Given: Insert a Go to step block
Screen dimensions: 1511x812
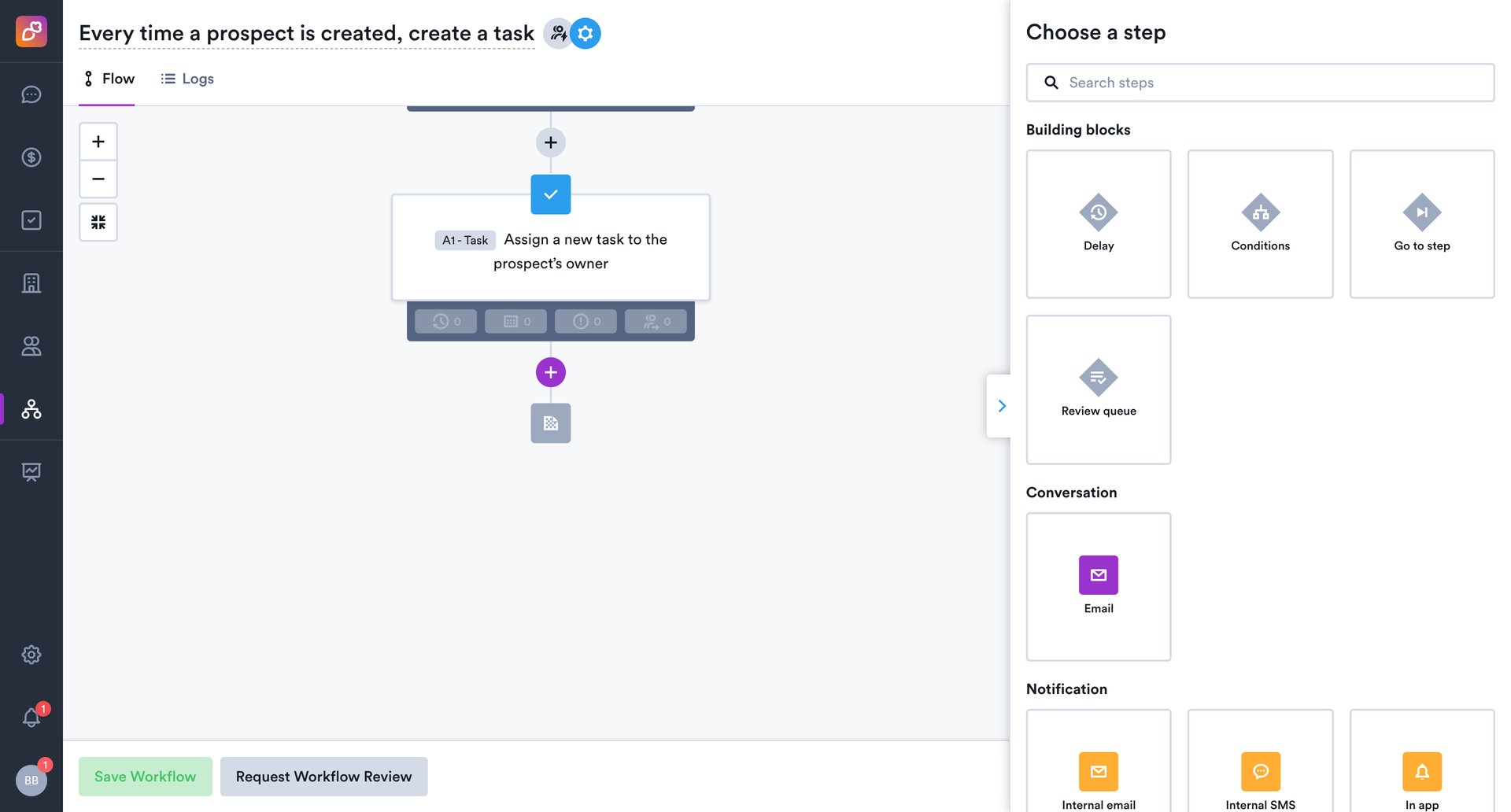Looking at the screenshot, I should tap(1421, 223).
